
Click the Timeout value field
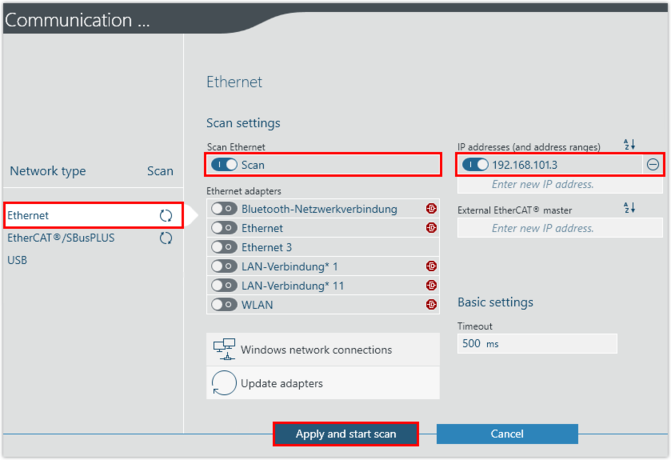[536, 344]
